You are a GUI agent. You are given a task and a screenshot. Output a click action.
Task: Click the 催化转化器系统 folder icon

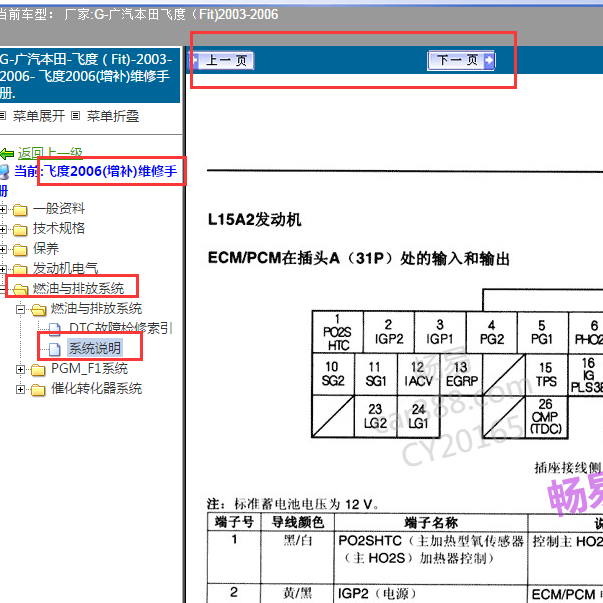pyautogui.click(x=38, y=390)
